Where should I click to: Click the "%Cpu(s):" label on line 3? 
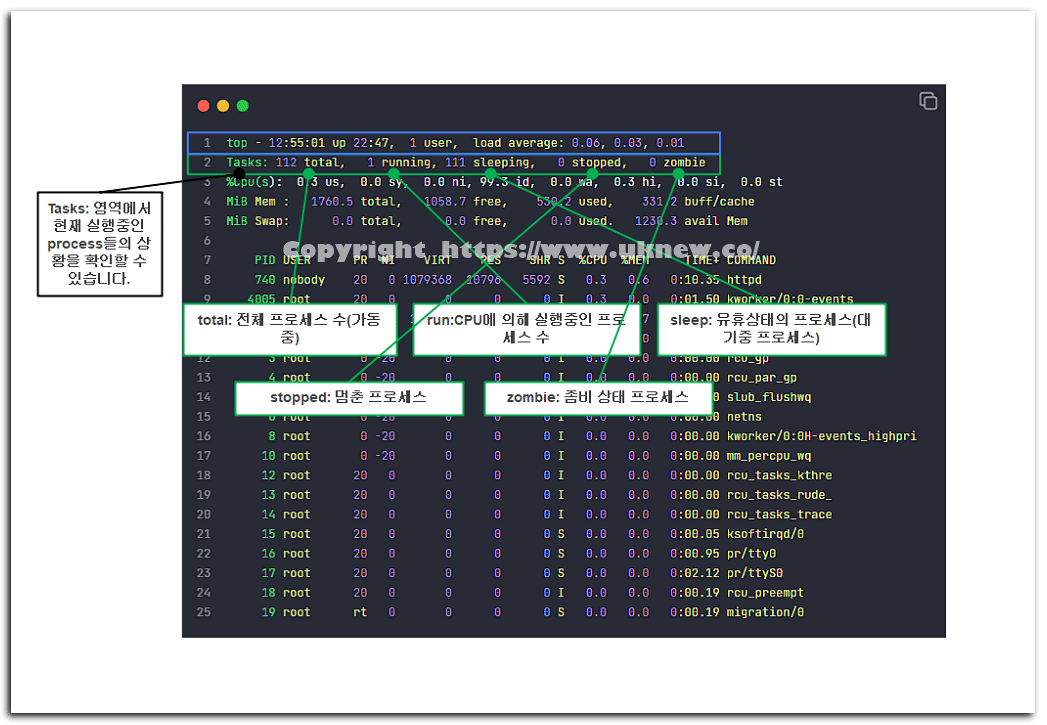[254, 182]
